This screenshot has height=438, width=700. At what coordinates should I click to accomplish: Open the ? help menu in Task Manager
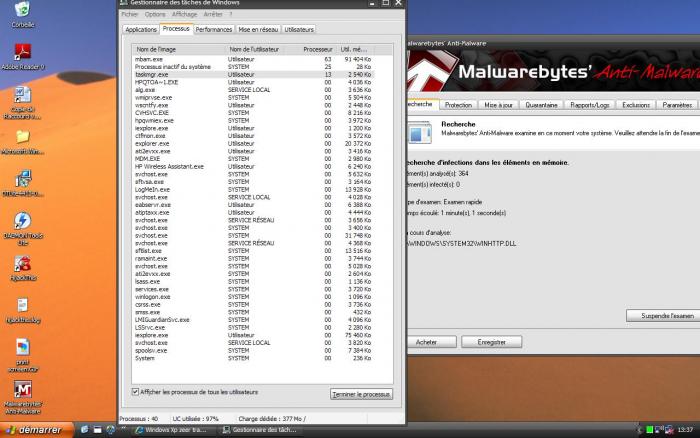click(230, 14)
